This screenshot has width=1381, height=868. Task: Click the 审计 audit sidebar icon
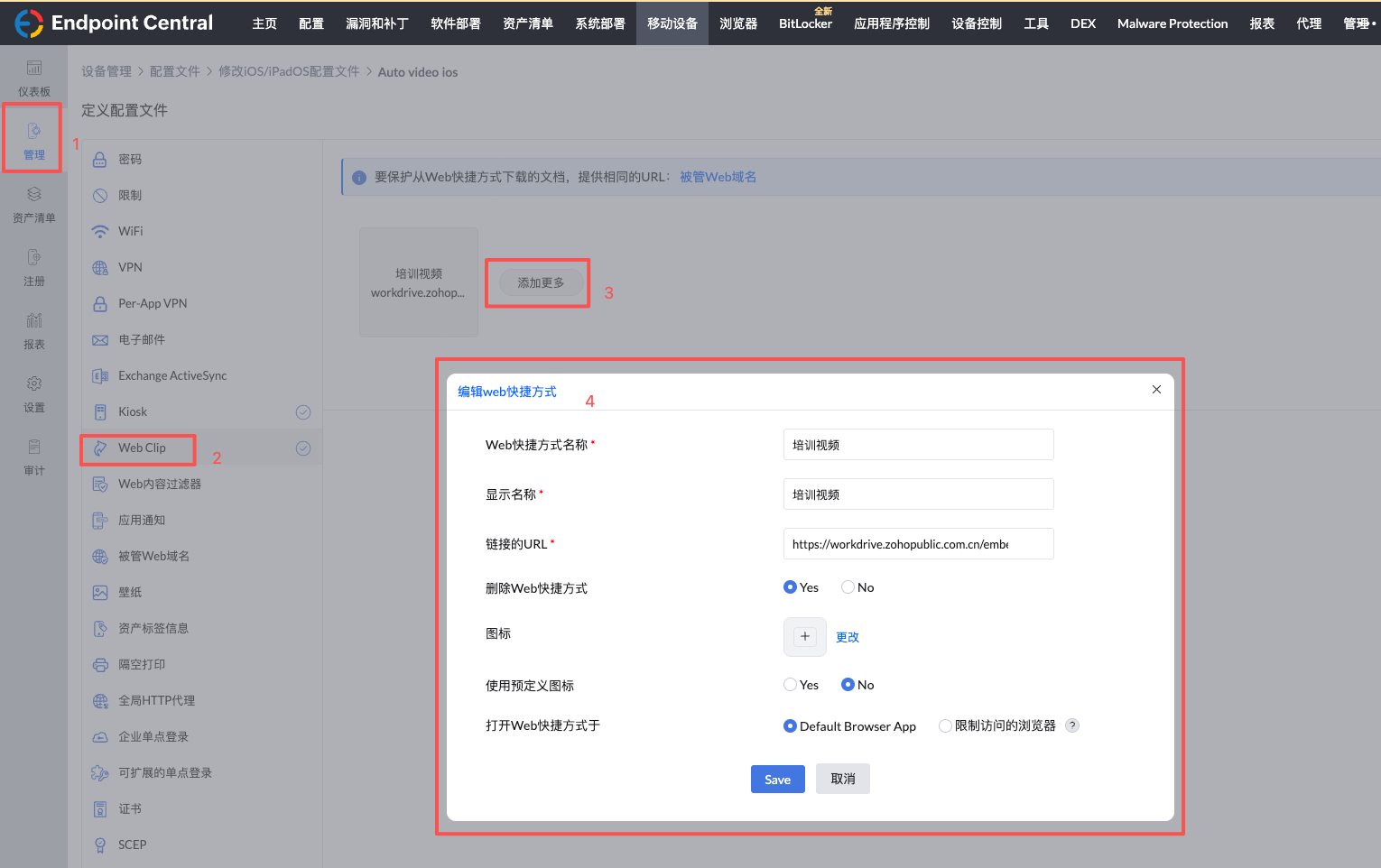pyautogui.click(x=34, y=448)
